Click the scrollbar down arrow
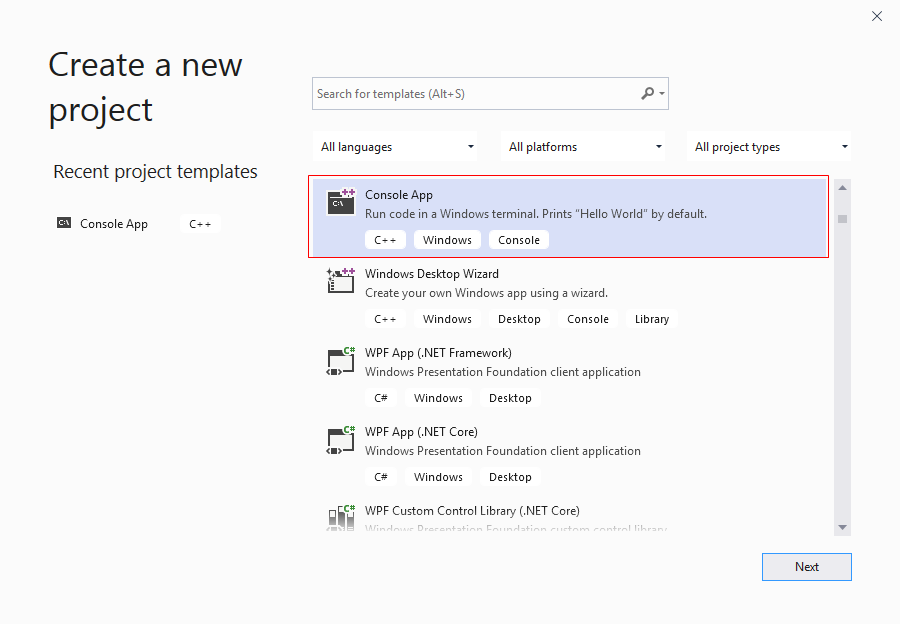The image size is (900, 624). [843, 527]
